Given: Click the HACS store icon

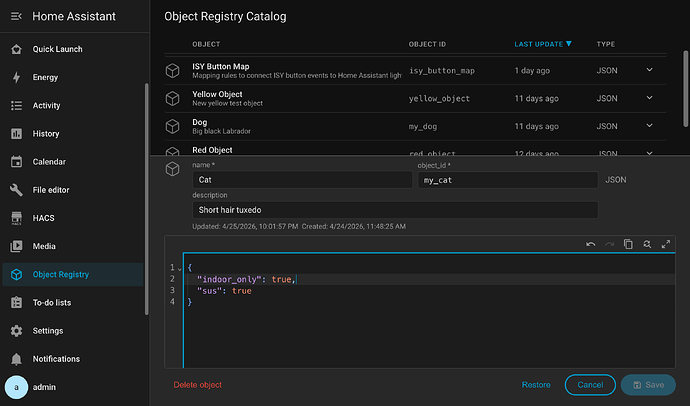Looking at the screenshot, I should 16,218.
